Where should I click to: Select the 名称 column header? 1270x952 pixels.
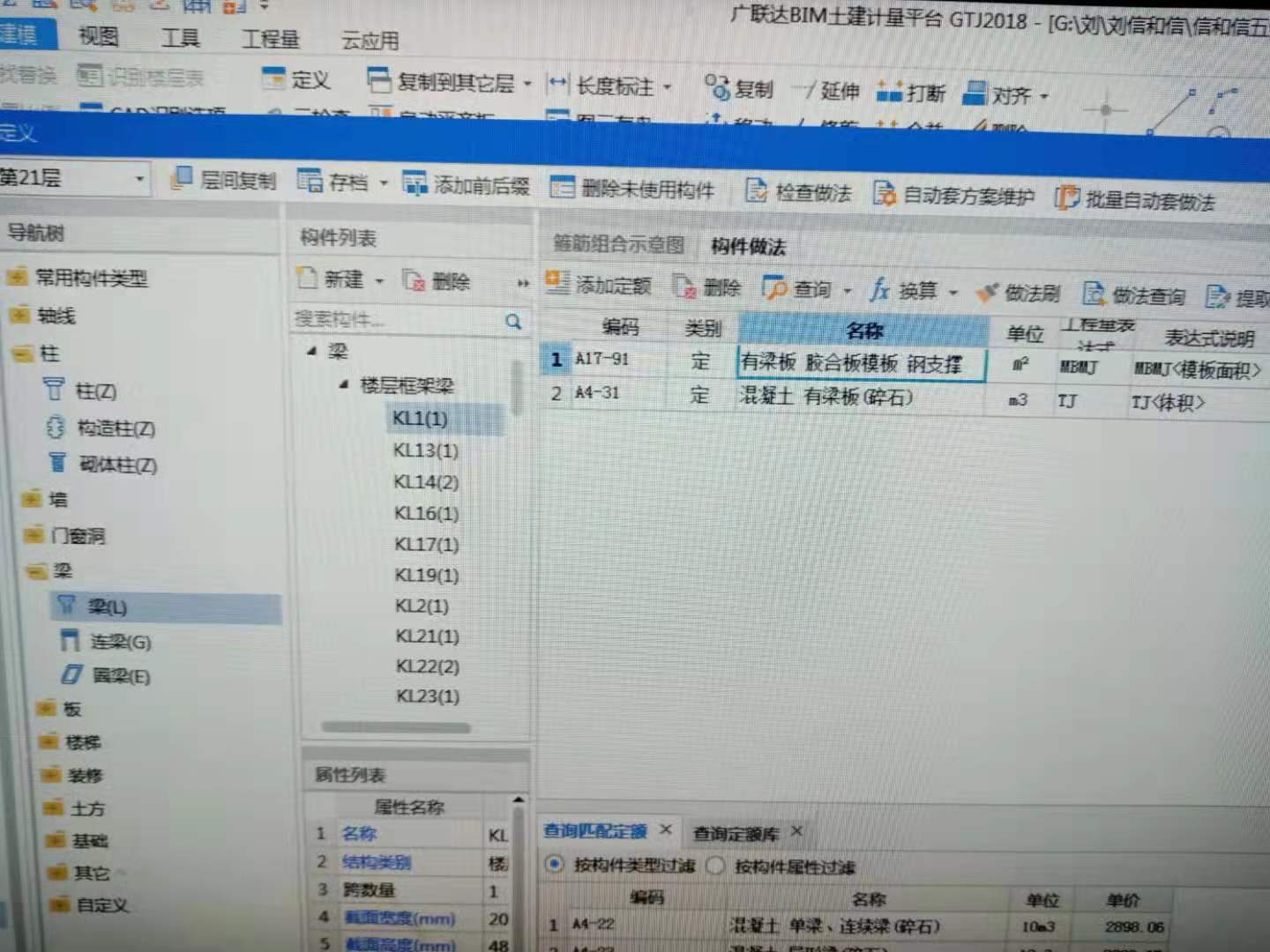pyautogui.click(x=863, y=331)
